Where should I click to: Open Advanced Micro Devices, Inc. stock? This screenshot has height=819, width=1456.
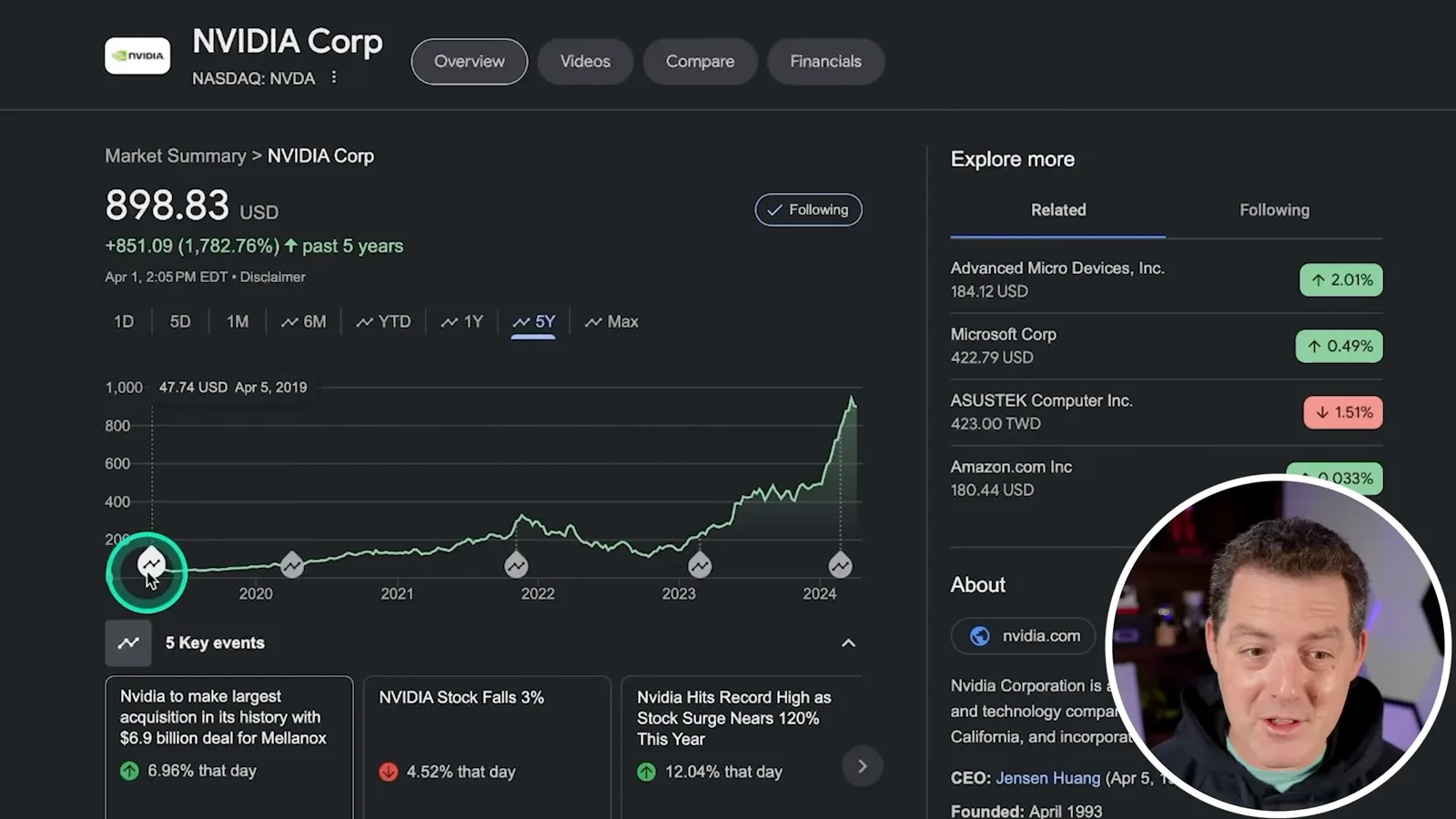click(x=1167, y=279)
